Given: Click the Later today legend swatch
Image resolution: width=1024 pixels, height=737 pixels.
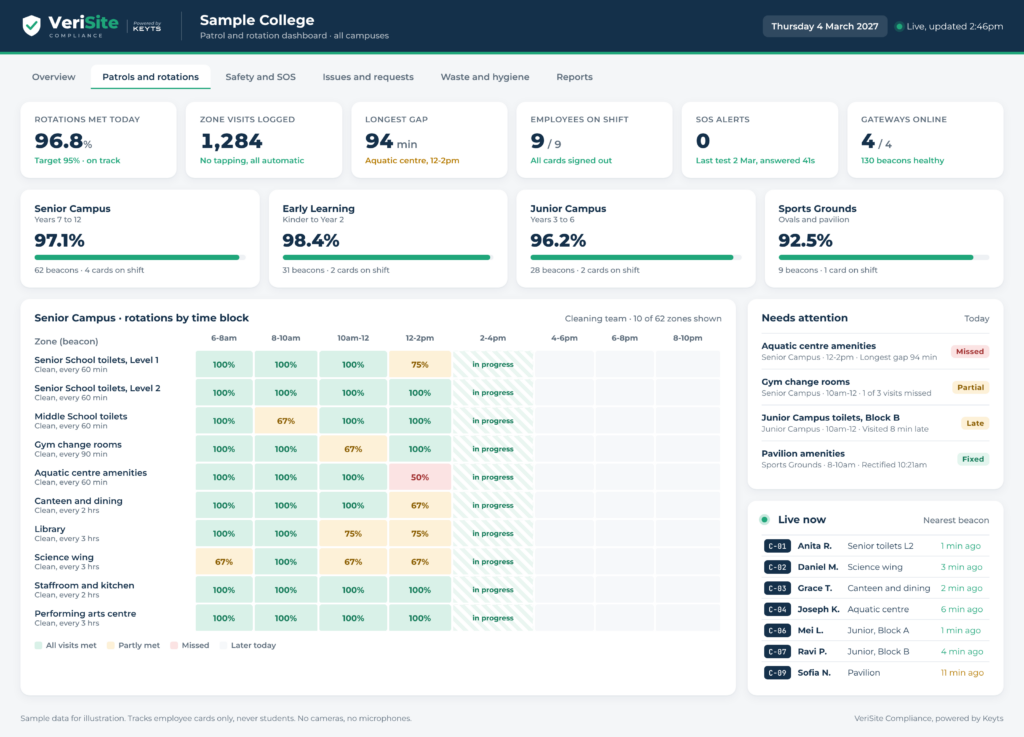Looking at the screenshot, I should (223, 646).
